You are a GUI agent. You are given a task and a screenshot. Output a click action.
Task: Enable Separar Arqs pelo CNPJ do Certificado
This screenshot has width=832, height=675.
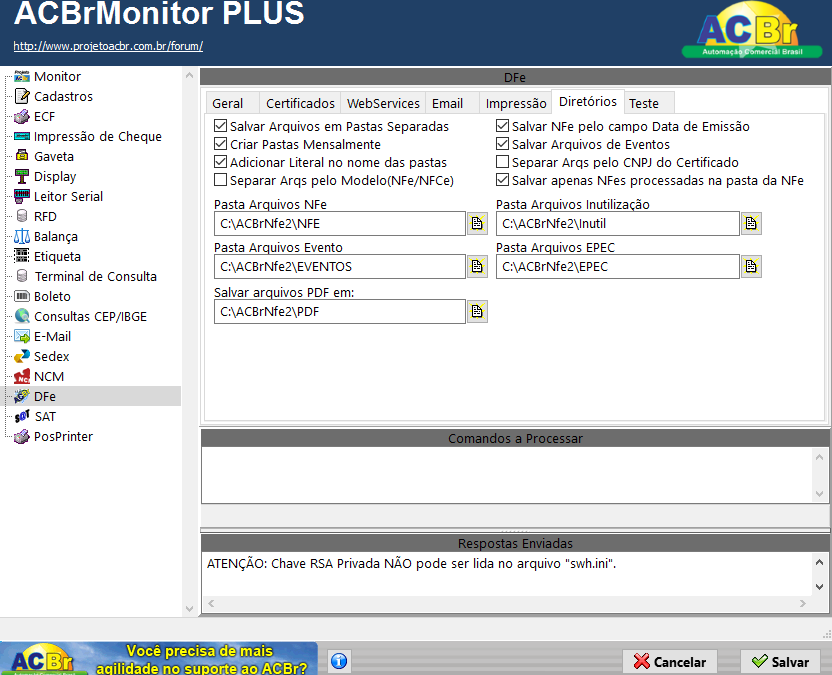502,162
